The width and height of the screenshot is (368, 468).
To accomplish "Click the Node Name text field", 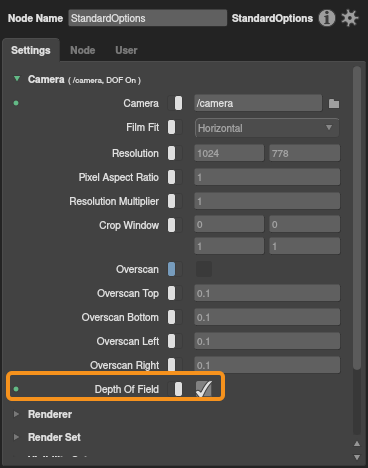I will (148, 18).
